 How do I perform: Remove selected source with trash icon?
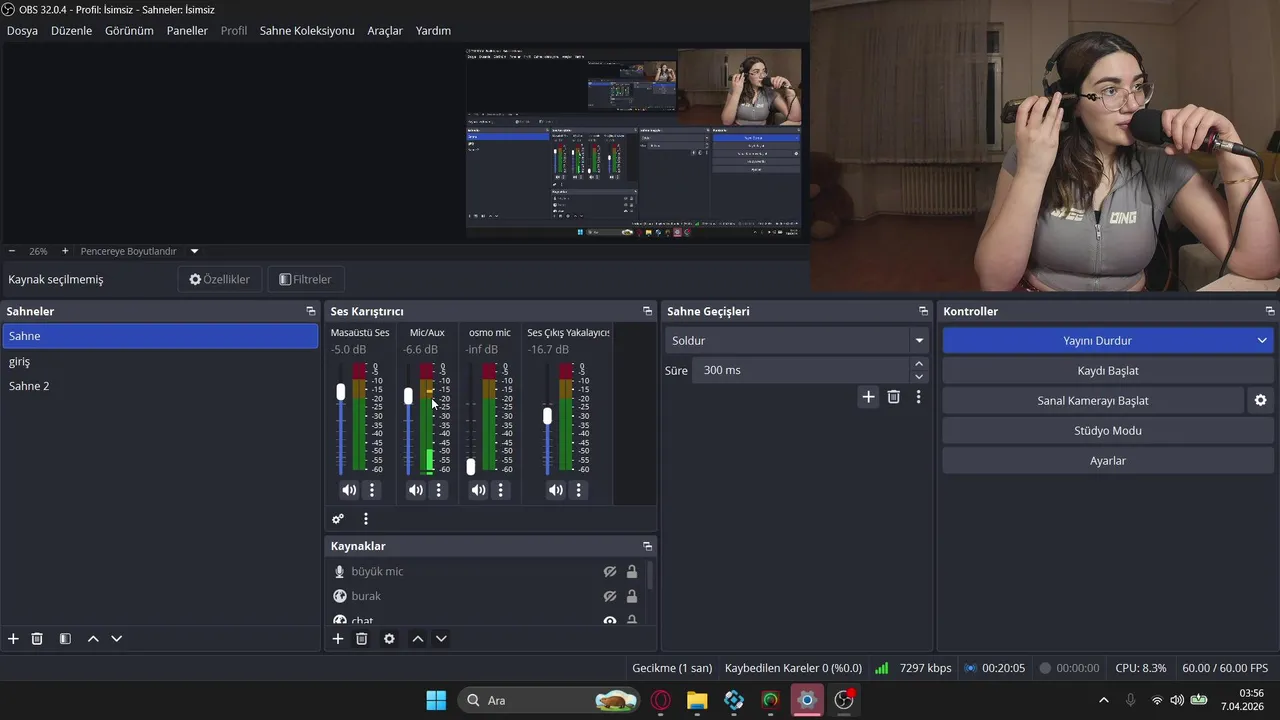(x=362, y=639)
